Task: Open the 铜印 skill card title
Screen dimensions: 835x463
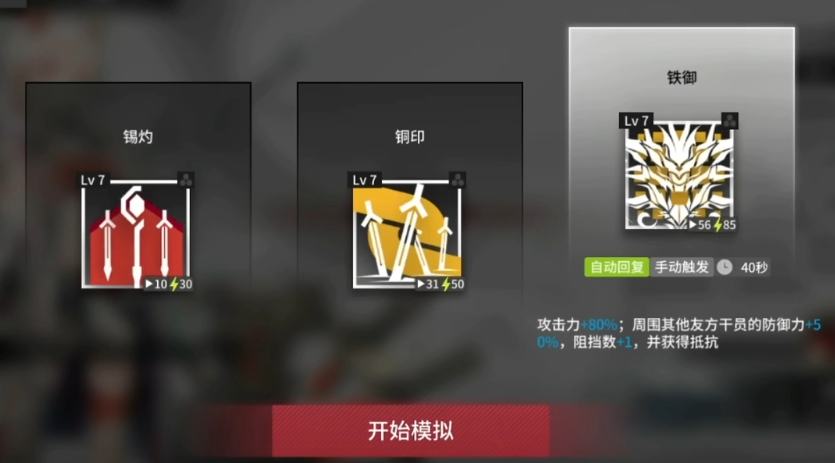Action: [410, 137]
